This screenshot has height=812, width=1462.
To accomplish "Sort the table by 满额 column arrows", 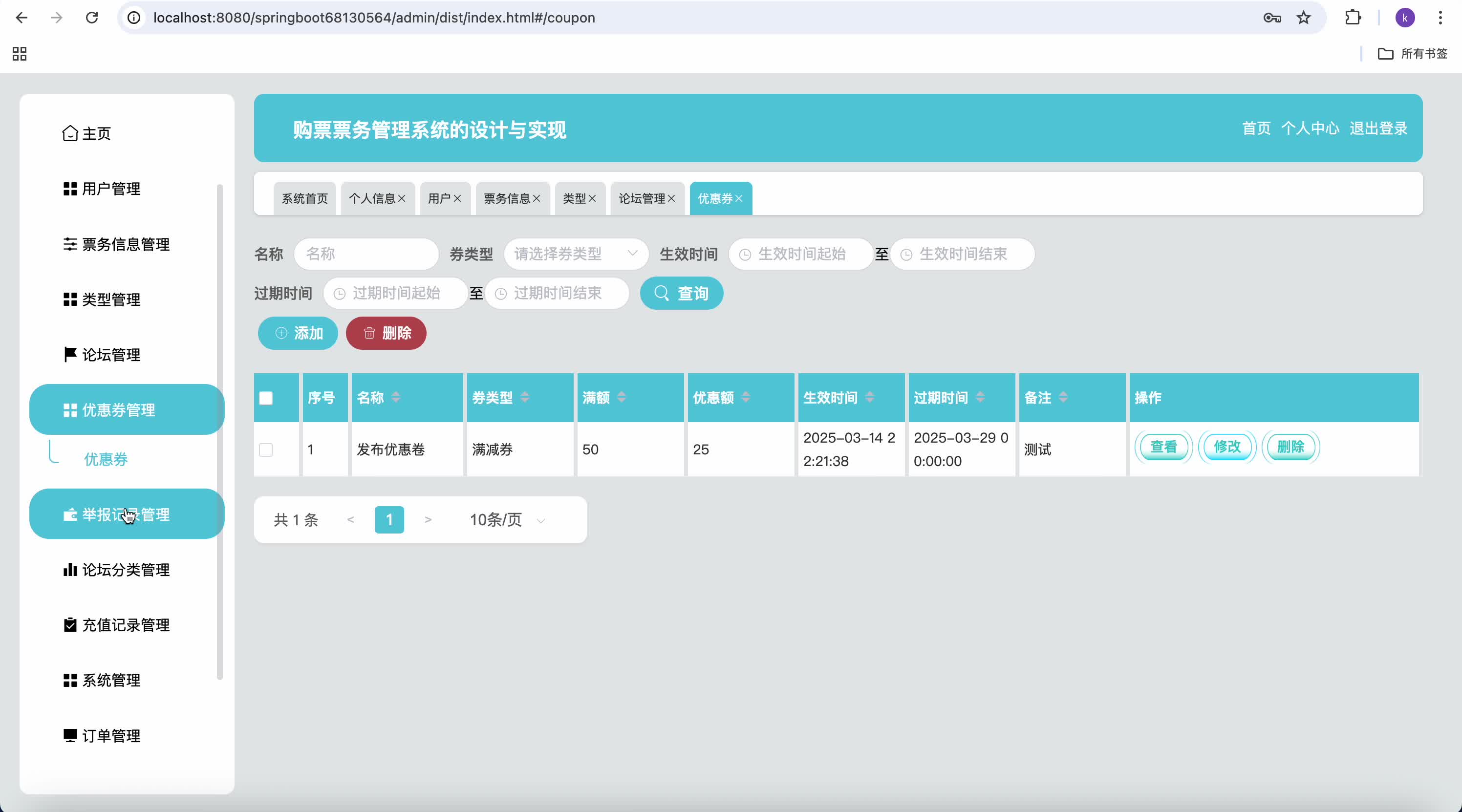I will [x=622, y=397].
